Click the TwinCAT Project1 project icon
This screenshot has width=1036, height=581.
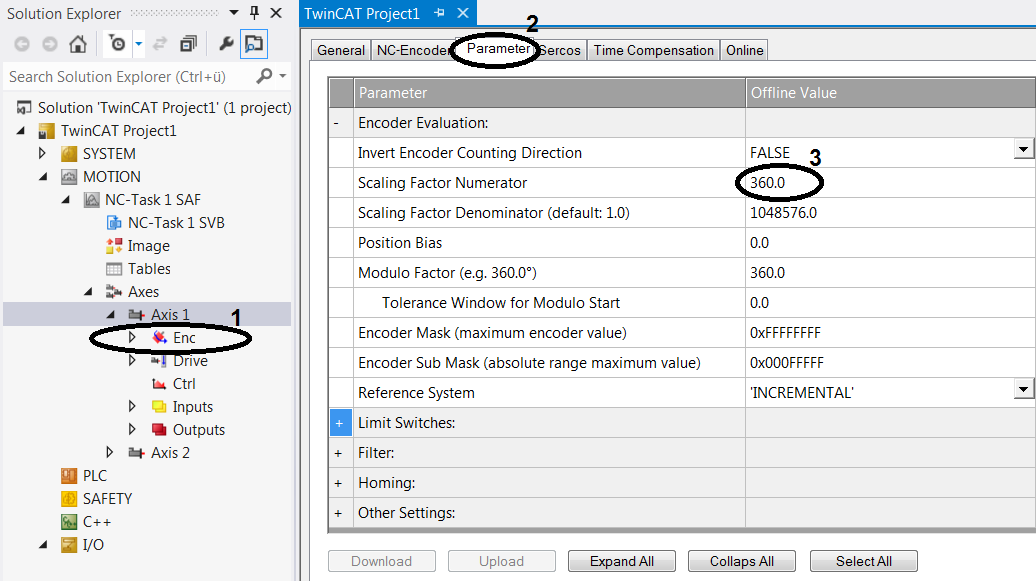pos(46,131)
